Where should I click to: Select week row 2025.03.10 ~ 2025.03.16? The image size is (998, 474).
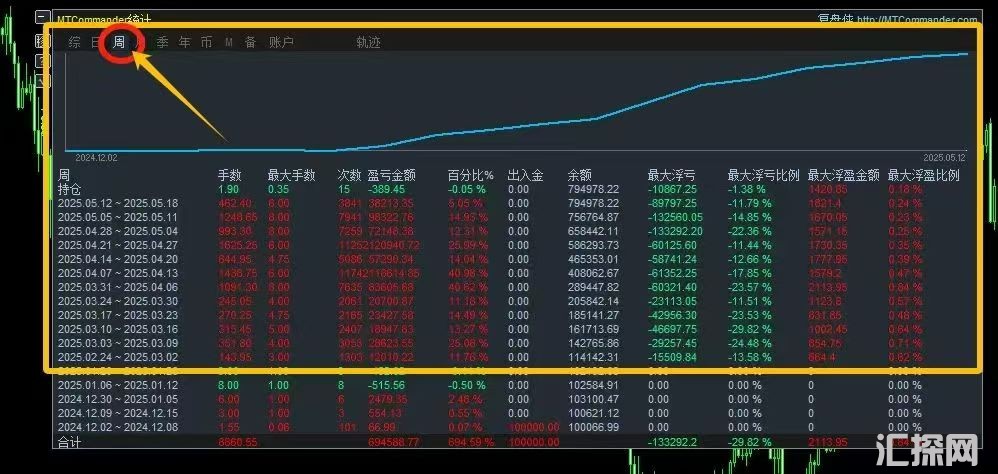[118, 330]
